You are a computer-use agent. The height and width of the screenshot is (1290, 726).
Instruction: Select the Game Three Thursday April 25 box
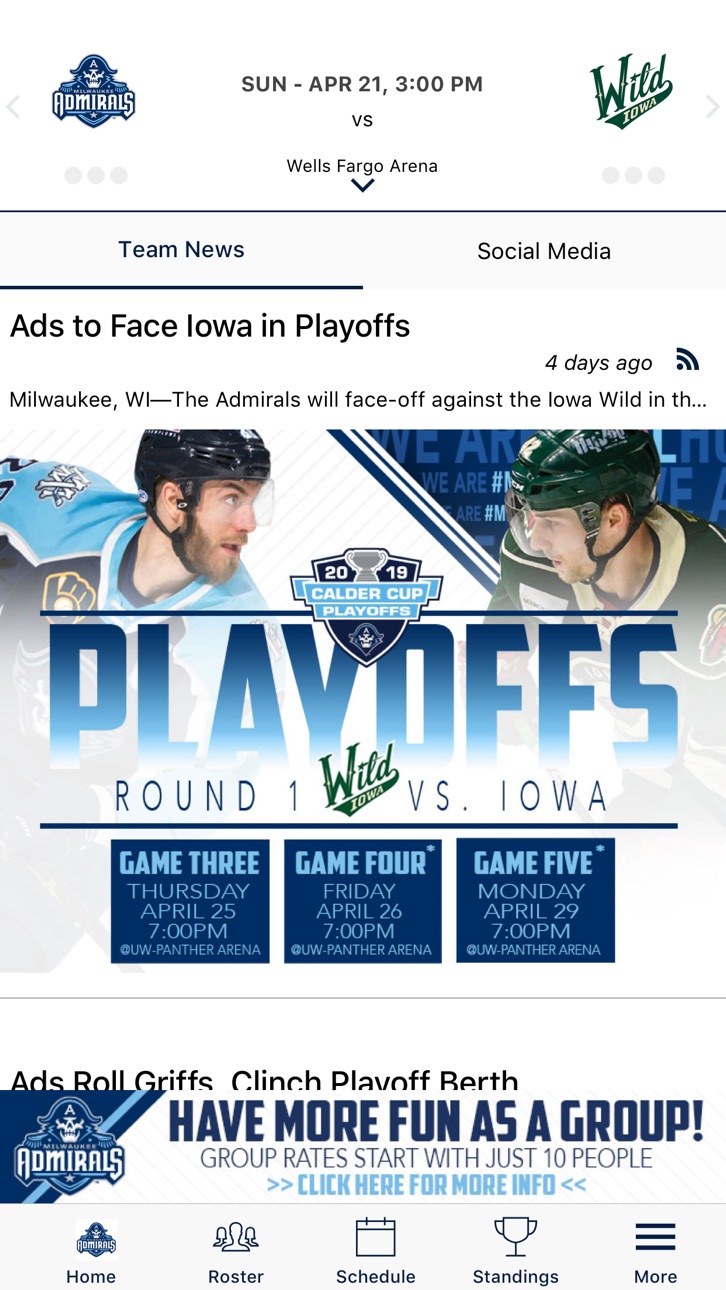190,901
